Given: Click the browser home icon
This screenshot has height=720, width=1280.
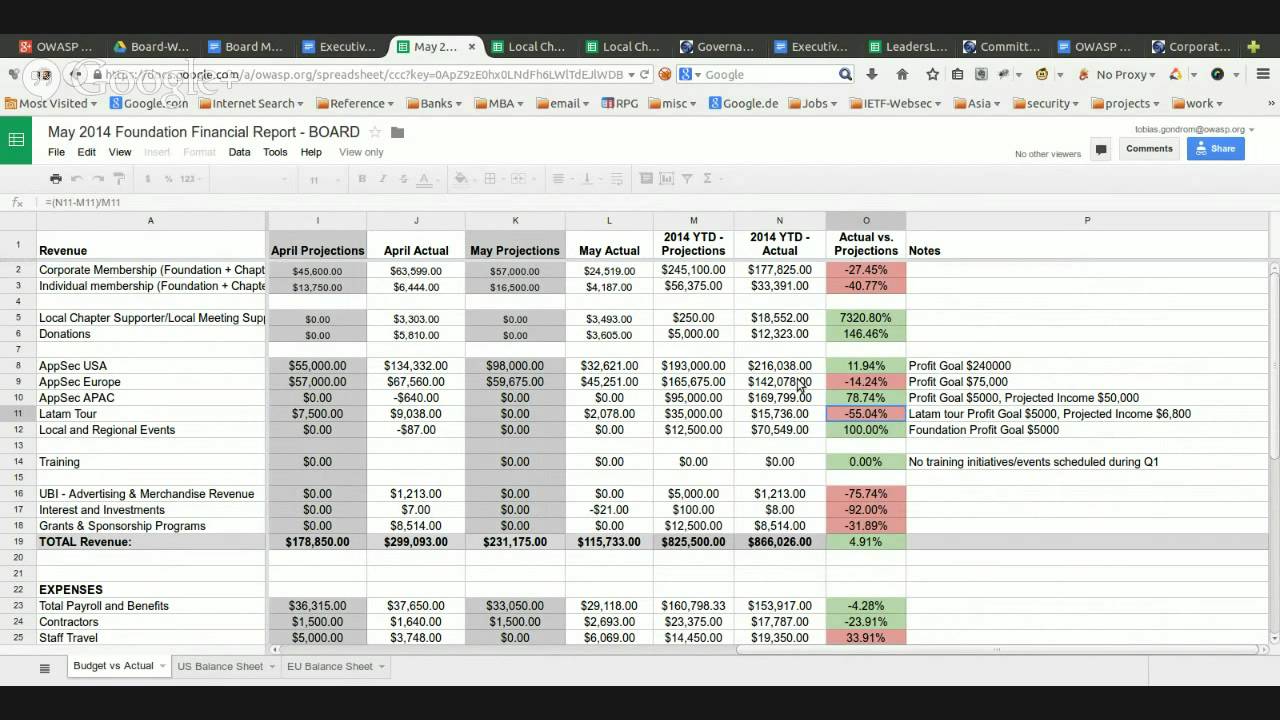Looking at the screenshot, I should (902, 74).
